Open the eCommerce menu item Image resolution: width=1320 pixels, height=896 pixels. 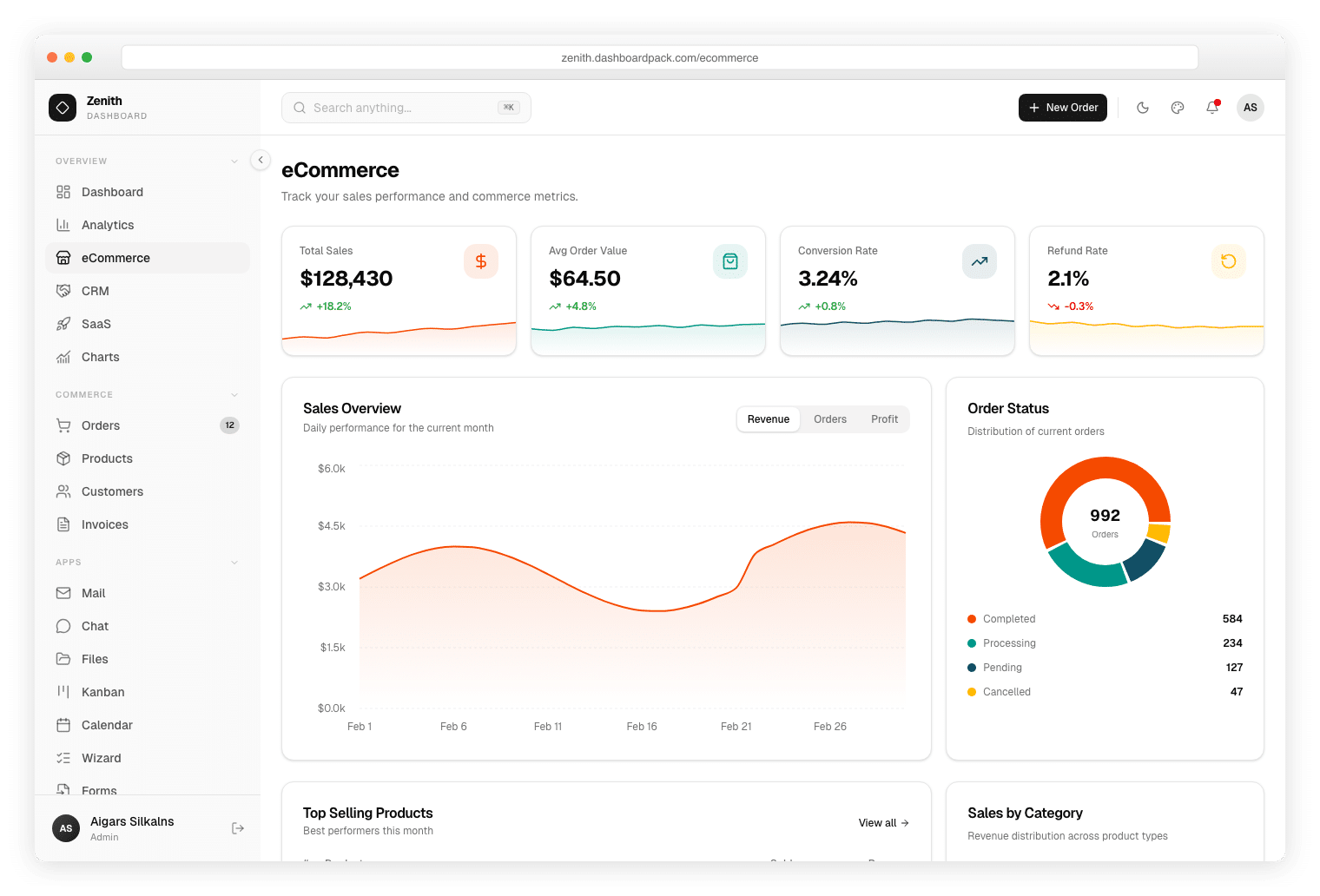(115, 258)
